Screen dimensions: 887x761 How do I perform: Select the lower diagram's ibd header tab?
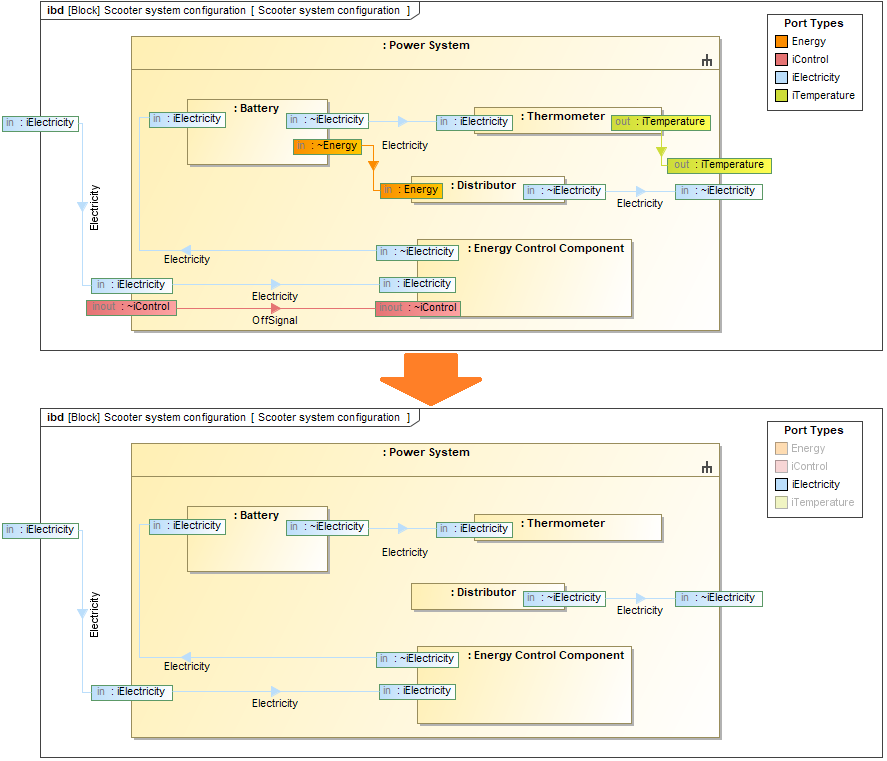[229, 417]
